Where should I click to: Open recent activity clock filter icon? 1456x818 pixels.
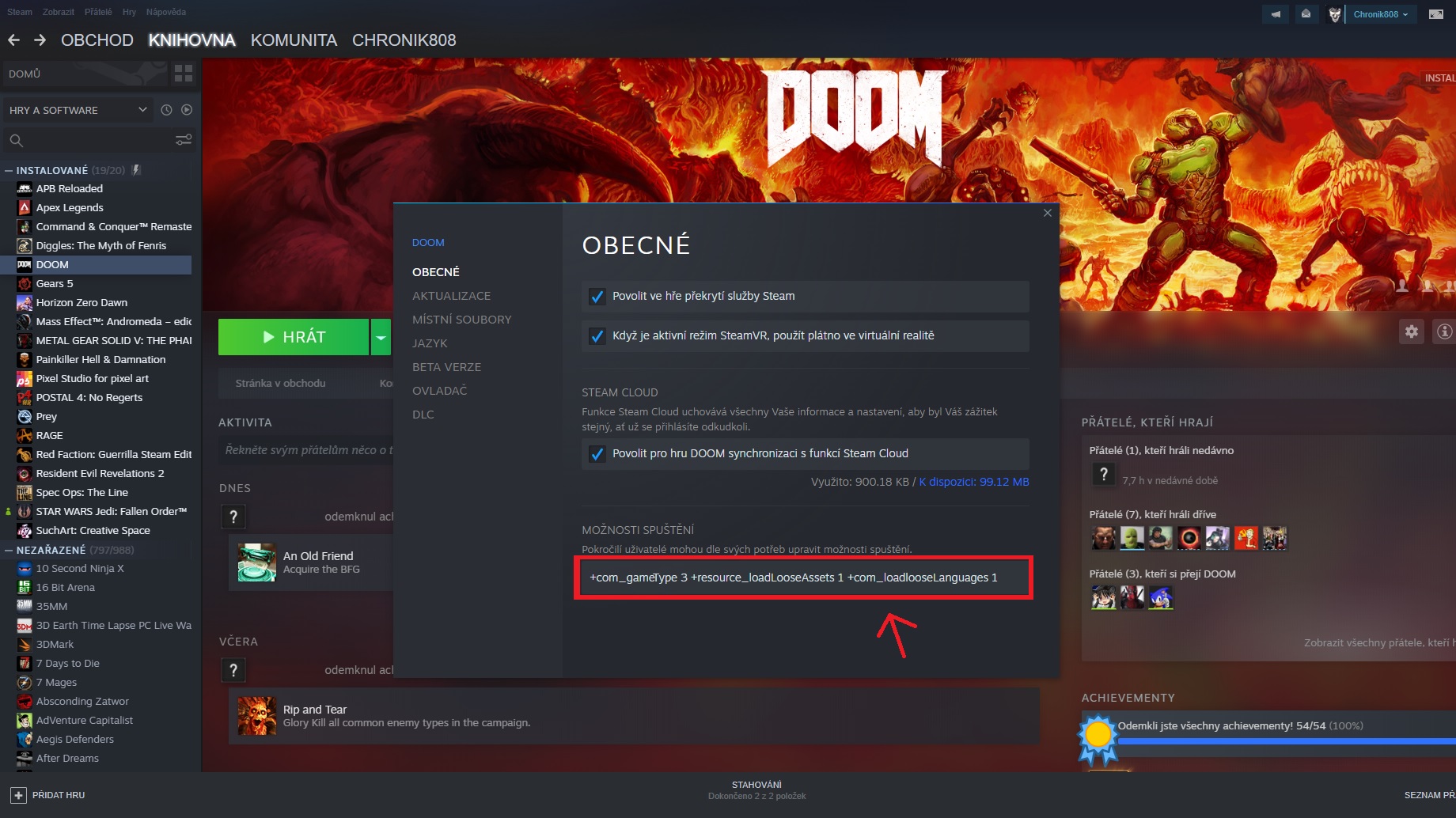166,110
